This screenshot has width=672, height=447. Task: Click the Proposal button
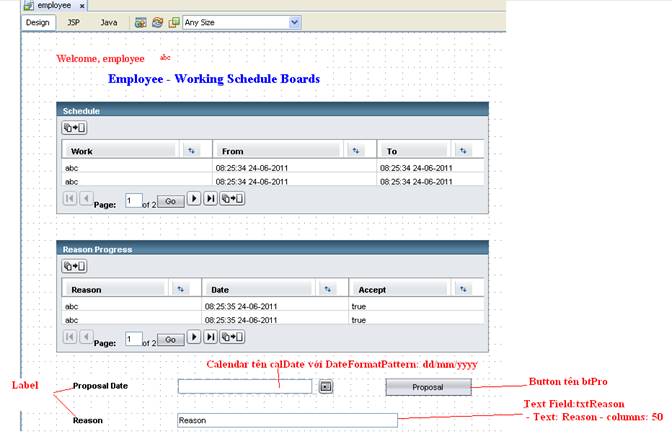click(x=428, y=387)
